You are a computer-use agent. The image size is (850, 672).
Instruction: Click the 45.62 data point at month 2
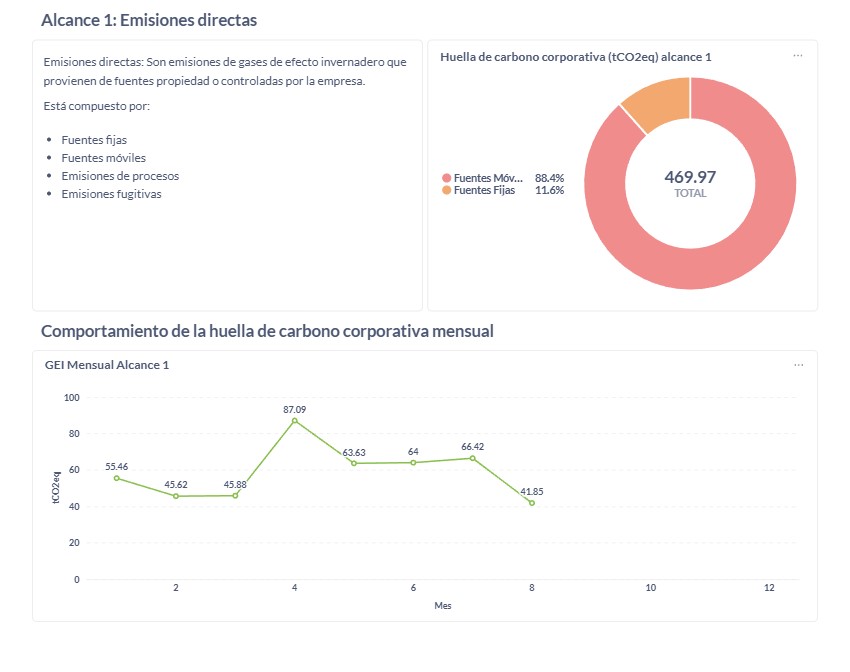176,496
